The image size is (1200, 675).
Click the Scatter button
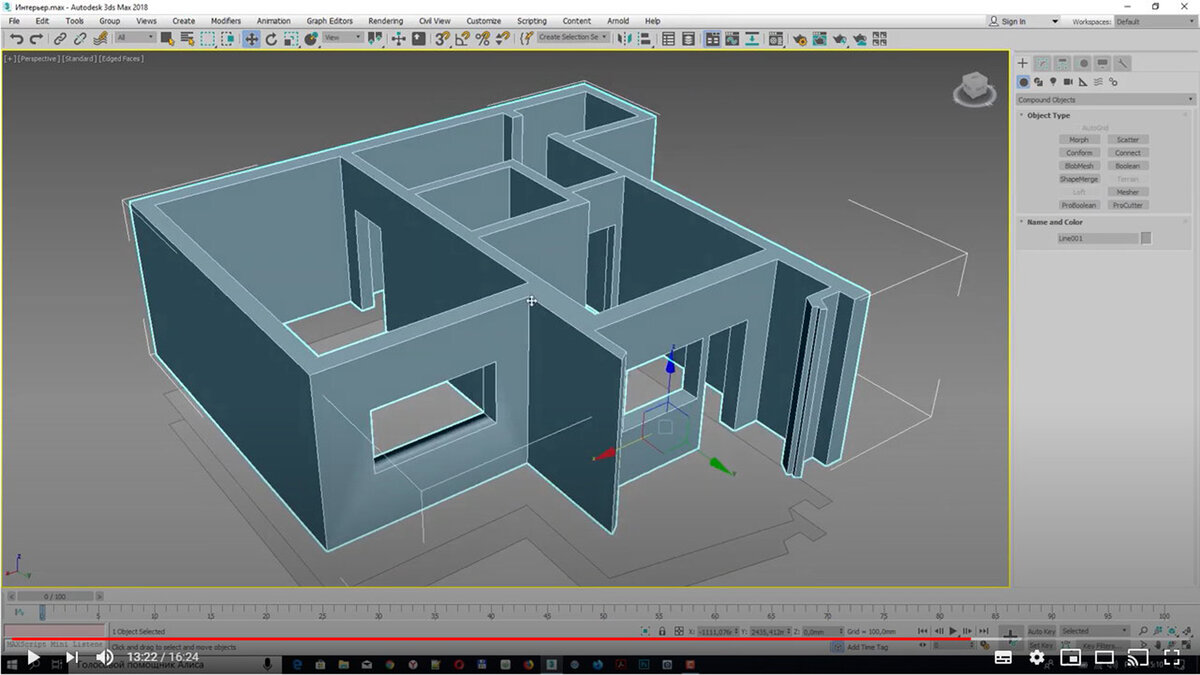pyautogui.click(x=1128, y=140)
